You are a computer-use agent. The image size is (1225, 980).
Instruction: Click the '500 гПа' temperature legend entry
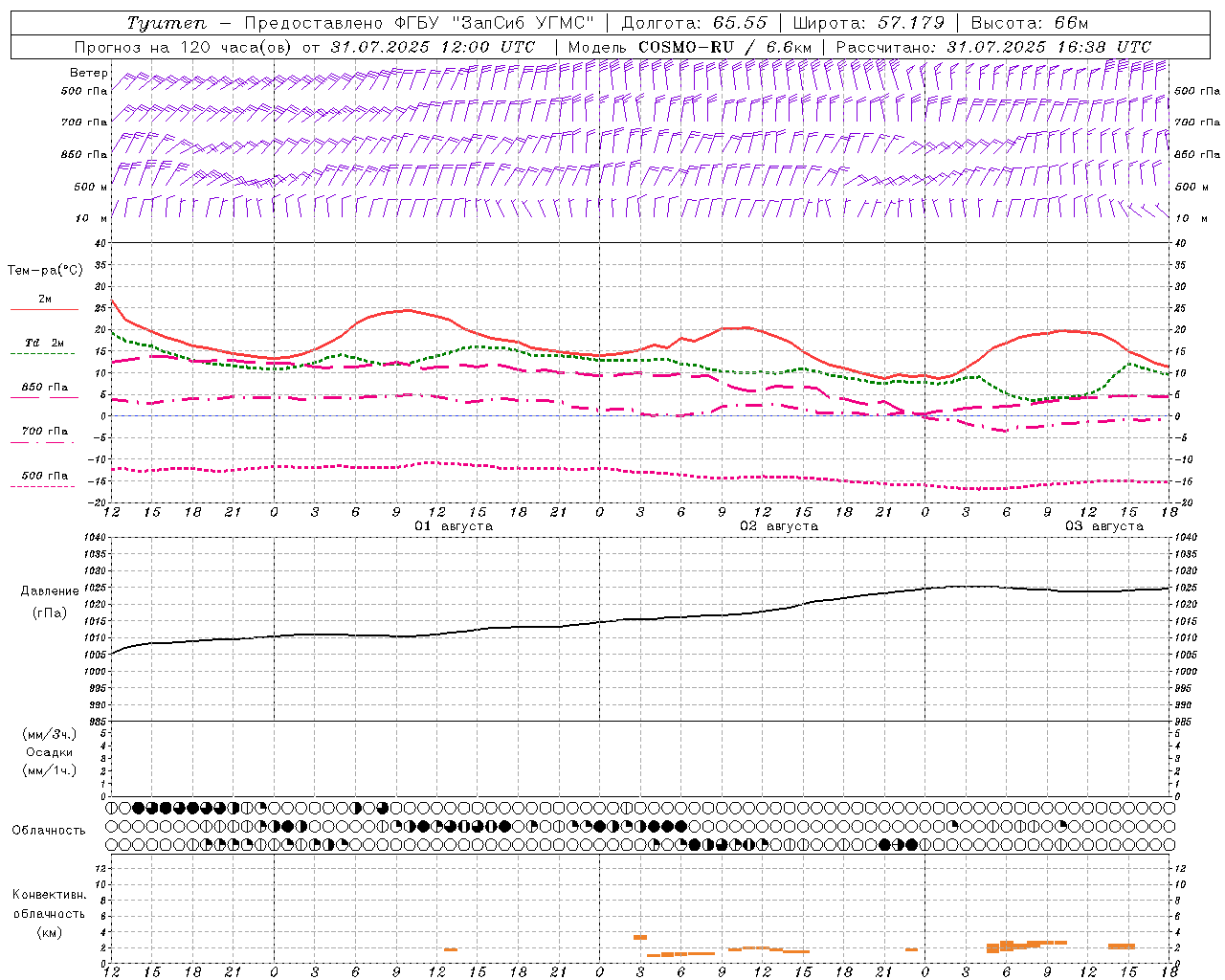[45, 476]
